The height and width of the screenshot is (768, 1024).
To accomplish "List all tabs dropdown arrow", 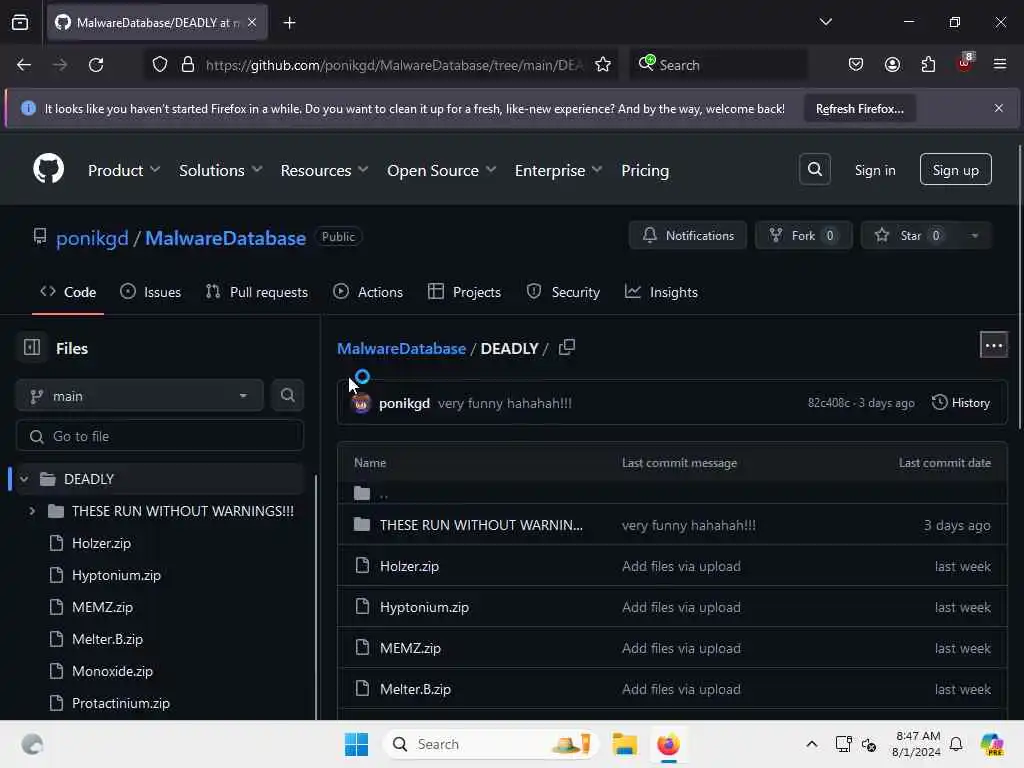I will click(825, 22).
